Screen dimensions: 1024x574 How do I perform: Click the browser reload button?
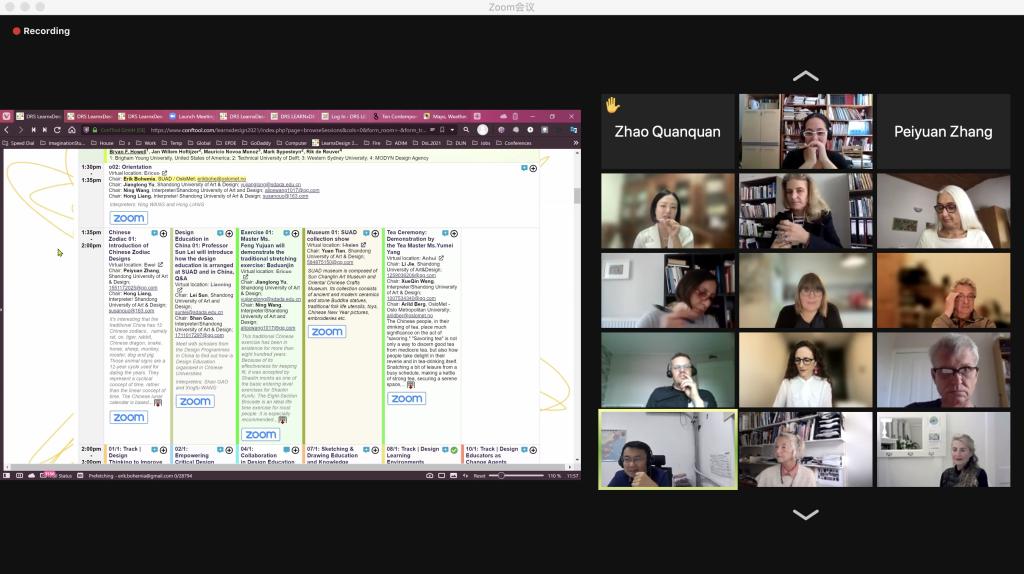click(57, 130)
